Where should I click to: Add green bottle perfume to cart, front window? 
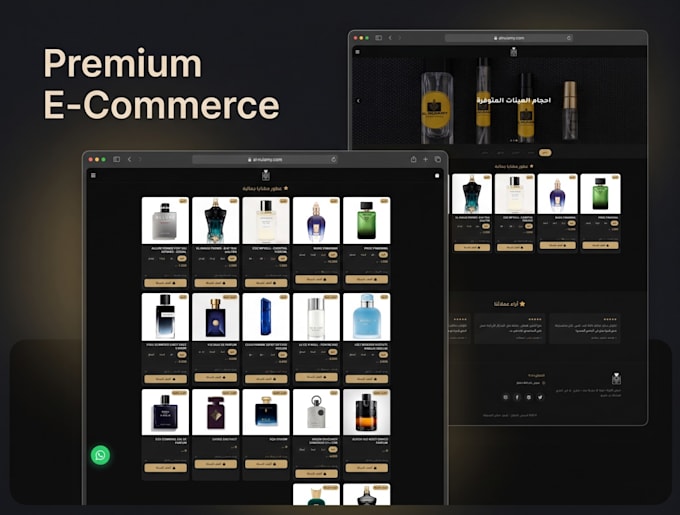[x=366, y=280]
